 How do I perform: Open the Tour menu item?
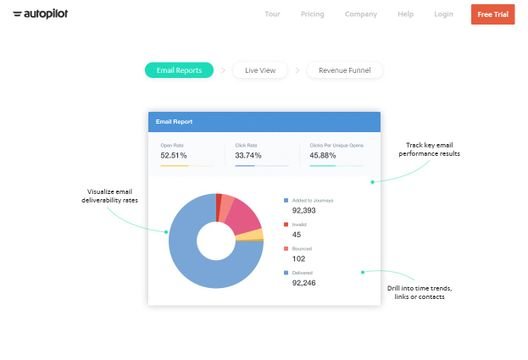272,14
